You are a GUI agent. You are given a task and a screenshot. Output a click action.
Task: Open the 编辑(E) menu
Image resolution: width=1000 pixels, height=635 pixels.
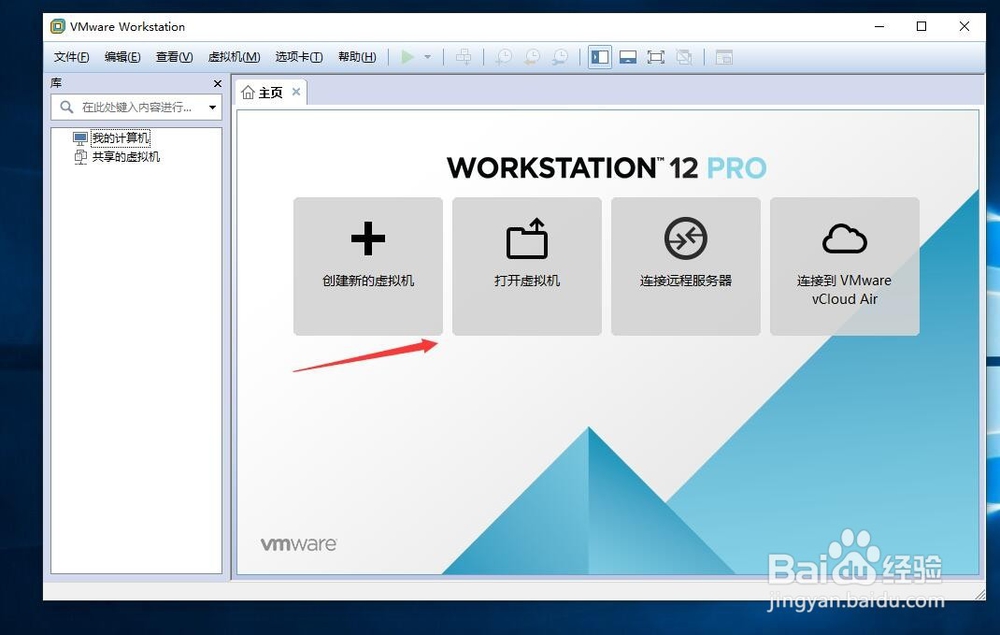pos(122,57)
